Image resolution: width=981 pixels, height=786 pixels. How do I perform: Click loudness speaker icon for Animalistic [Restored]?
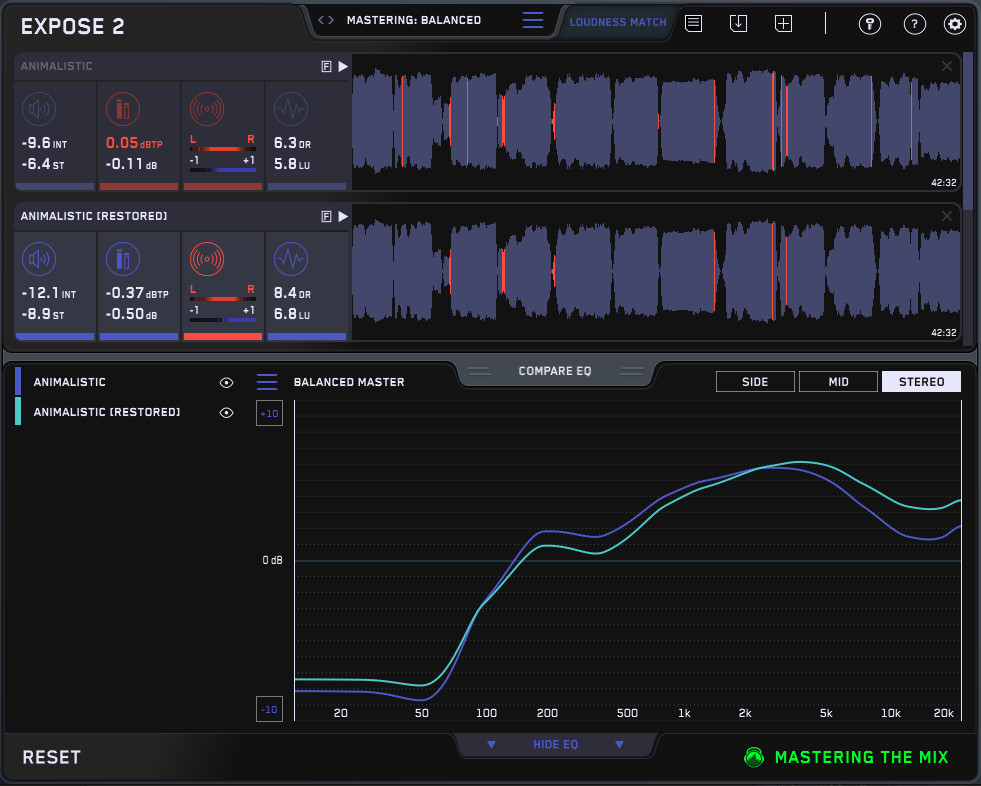(x=38, y=260)
